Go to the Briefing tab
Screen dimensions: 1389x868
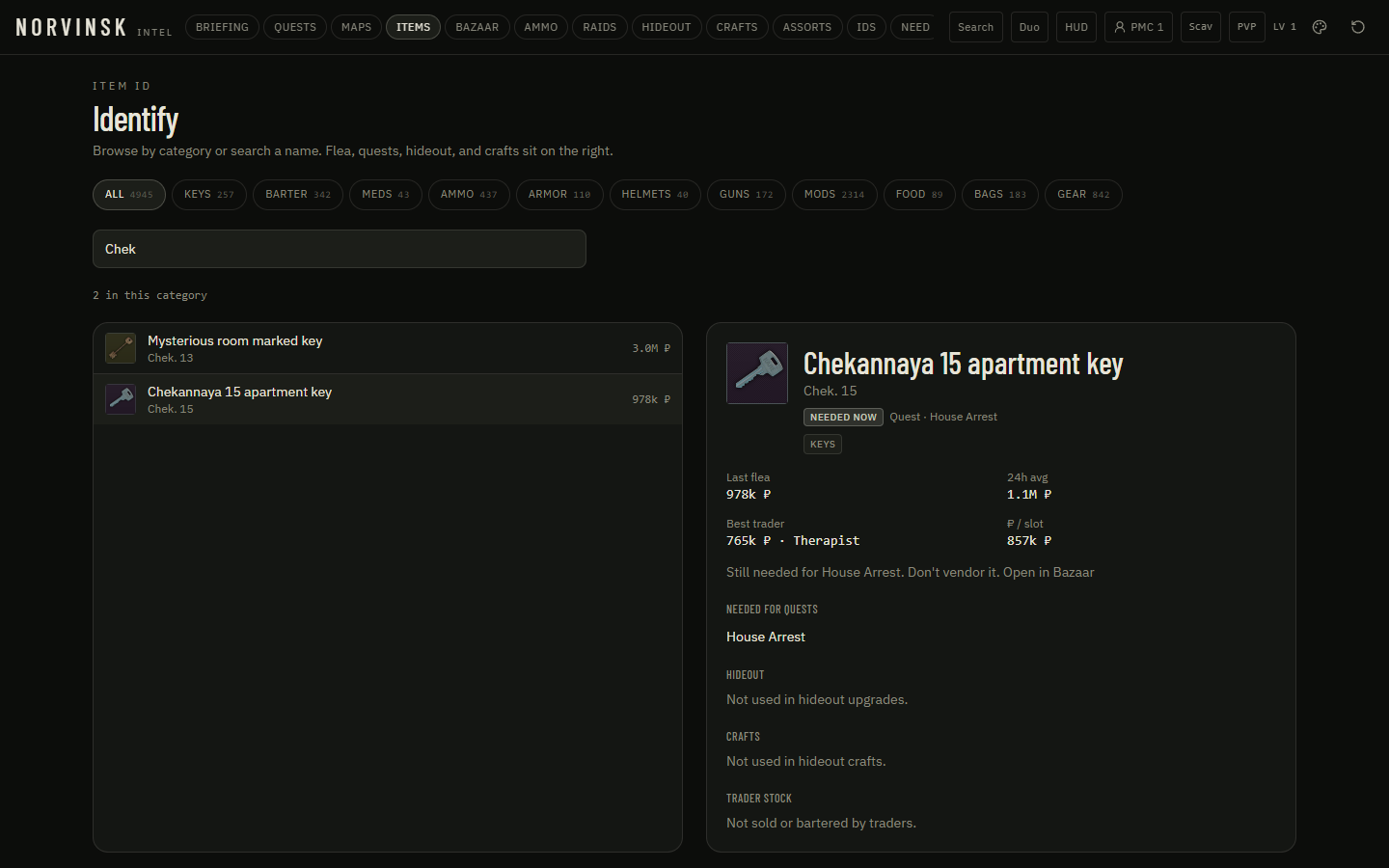click(x=222, y=27)
